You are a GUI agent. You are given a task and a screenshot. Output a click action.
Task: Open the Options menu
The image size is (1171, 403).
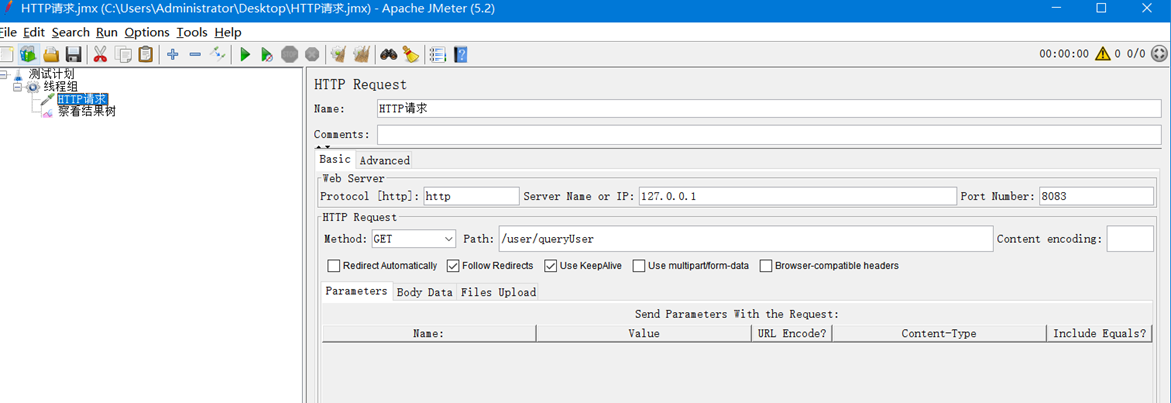(x=147, y=32)
